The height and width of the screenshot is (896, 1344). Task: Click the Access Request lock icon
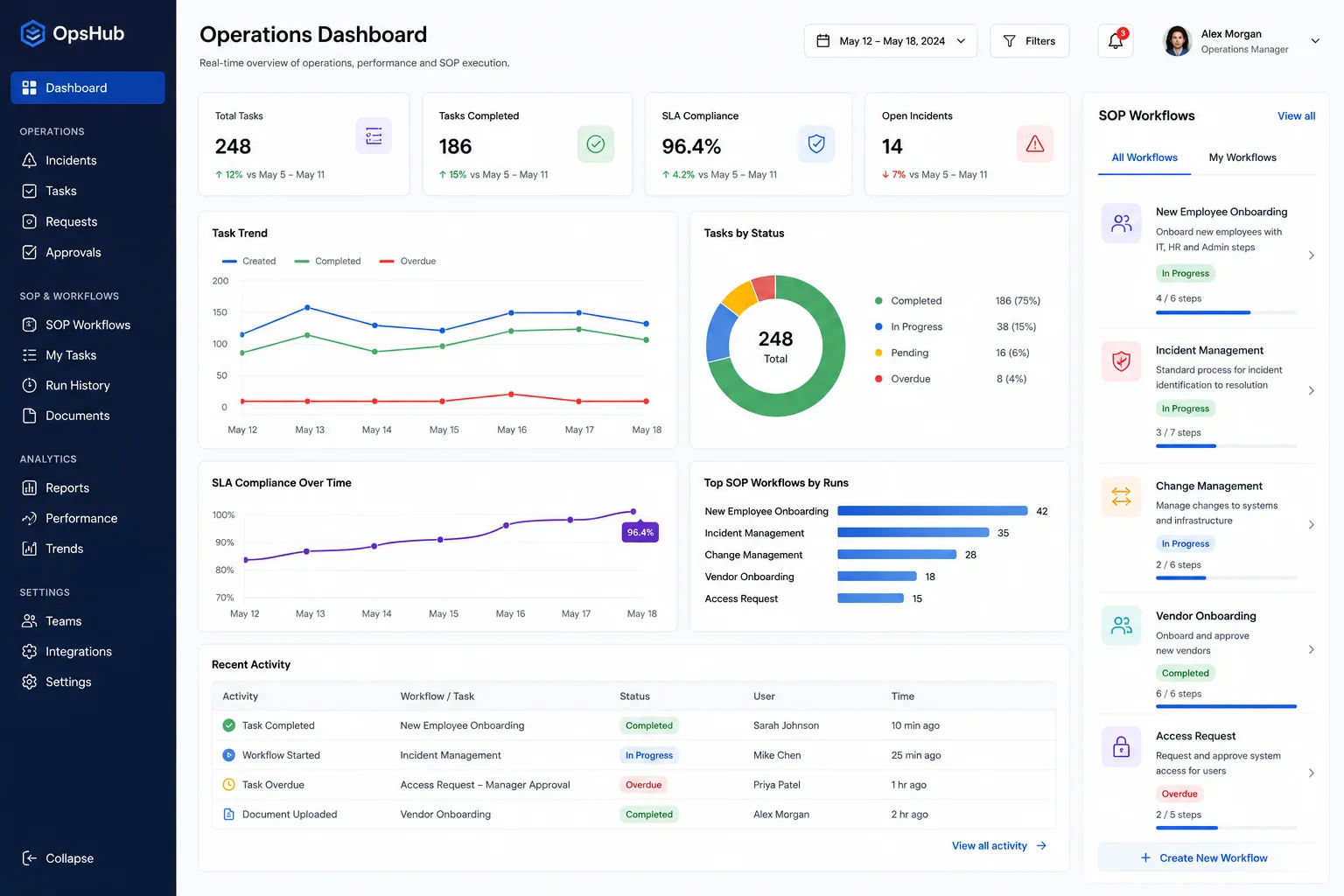(1121, 746)
